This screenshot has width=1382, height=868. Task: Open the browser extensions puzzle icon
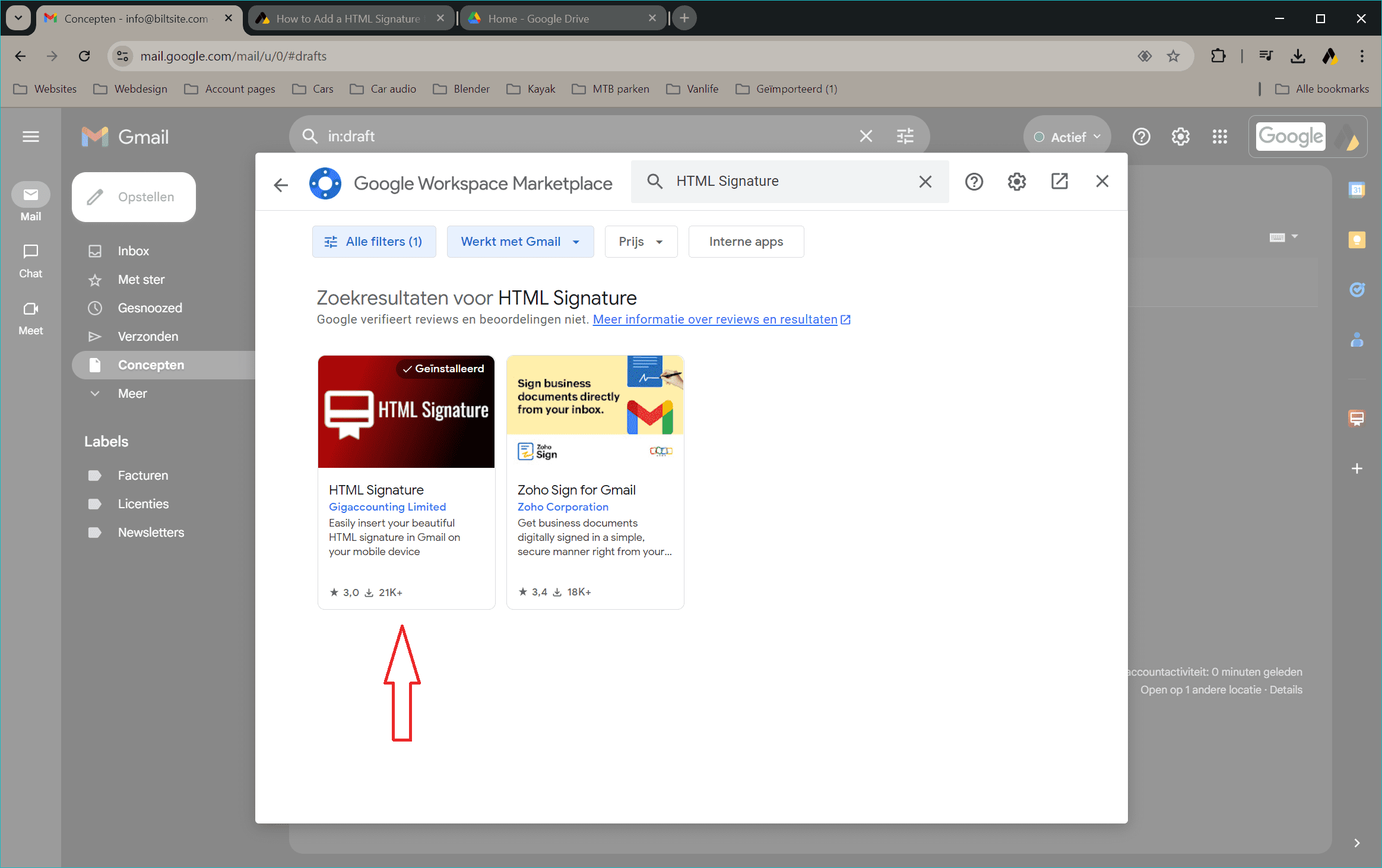click(1218, 56)
